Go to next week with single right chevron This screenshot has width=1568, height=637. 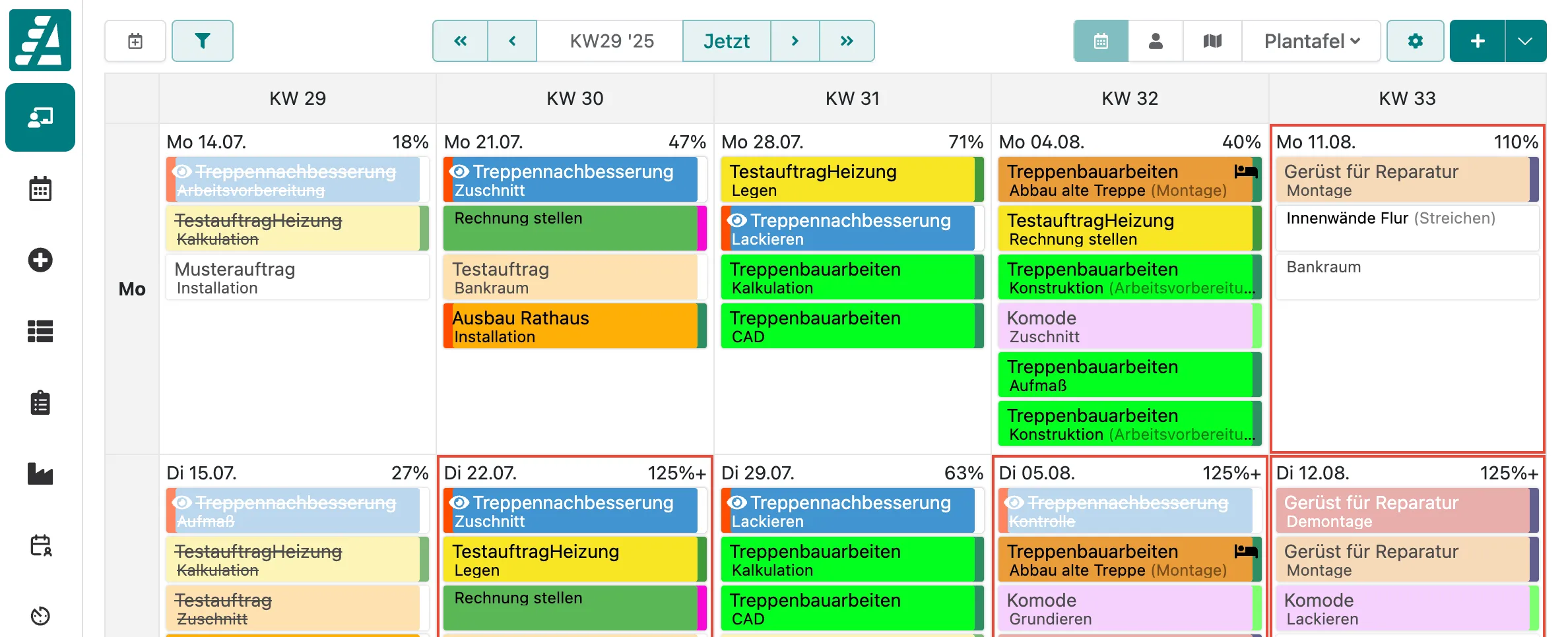[795, 41]
